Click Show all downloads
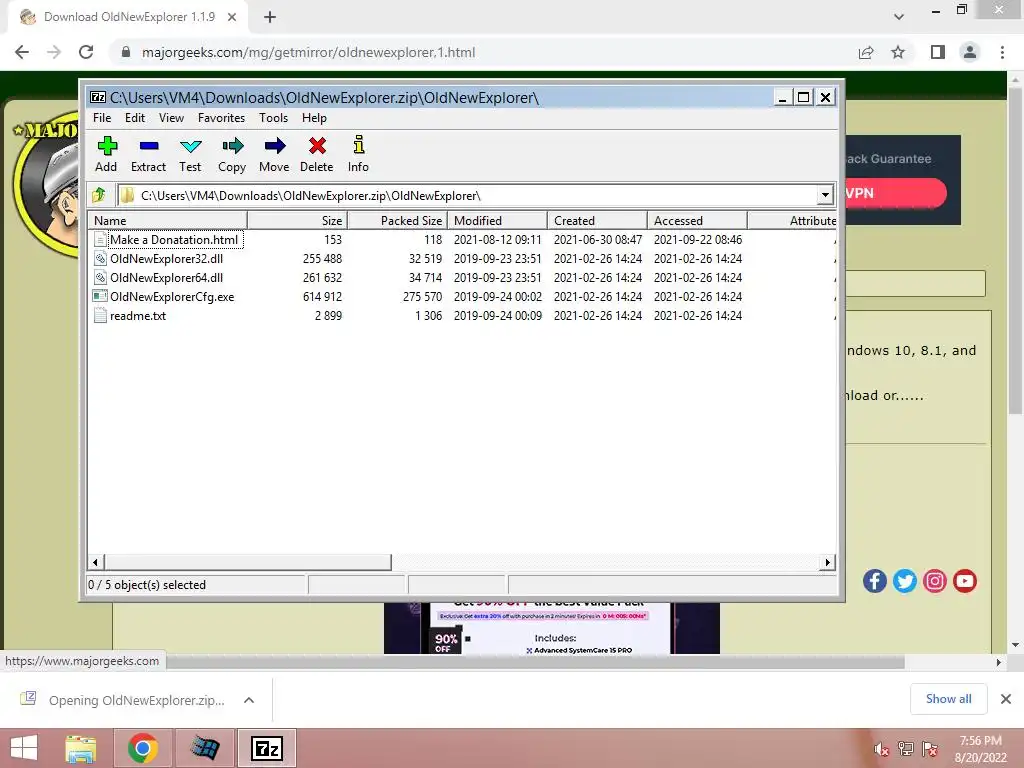 [x=948, y=699]
